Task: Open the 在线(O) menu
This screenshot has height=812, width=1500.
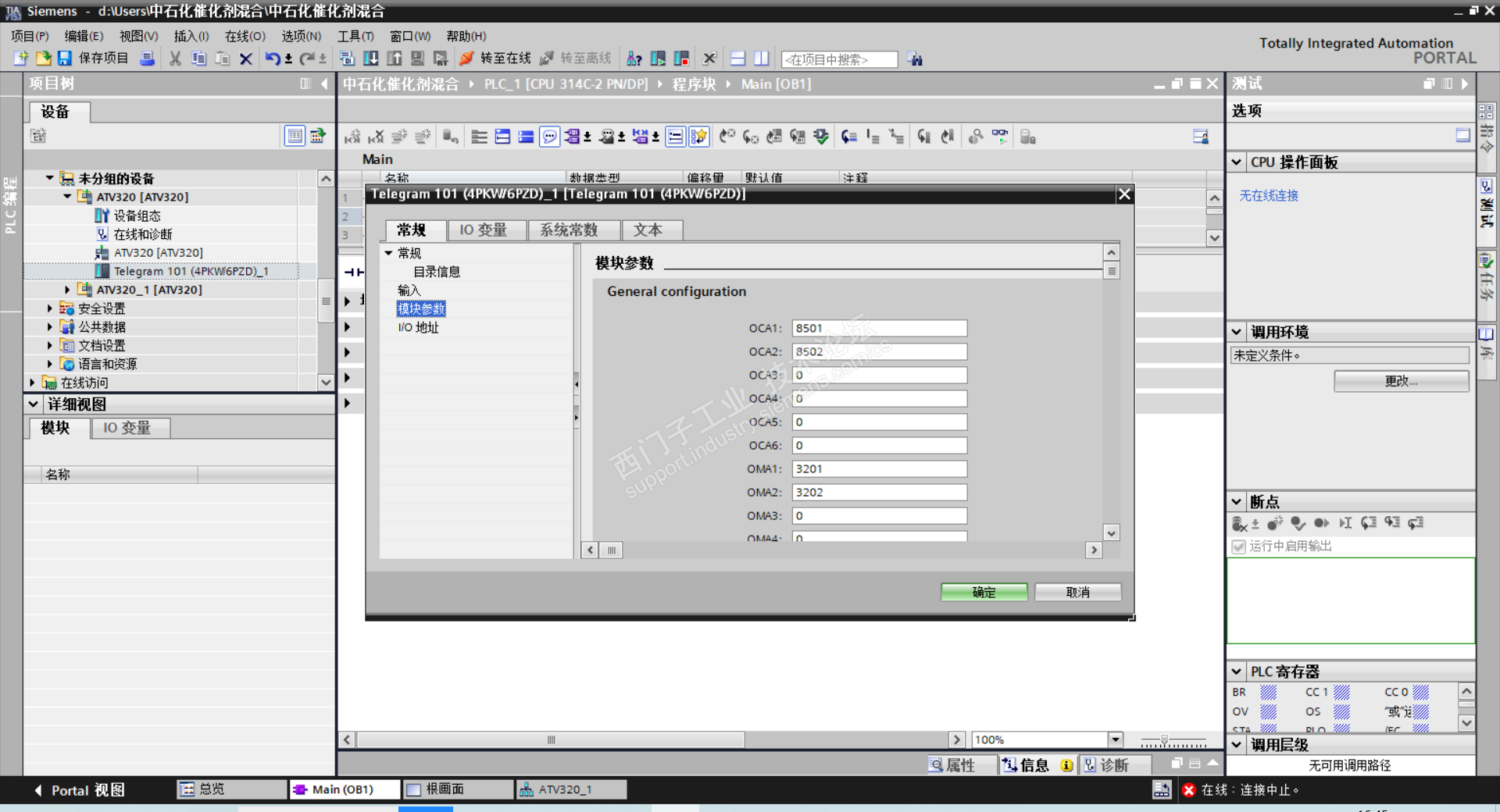Action: point(245,36)
